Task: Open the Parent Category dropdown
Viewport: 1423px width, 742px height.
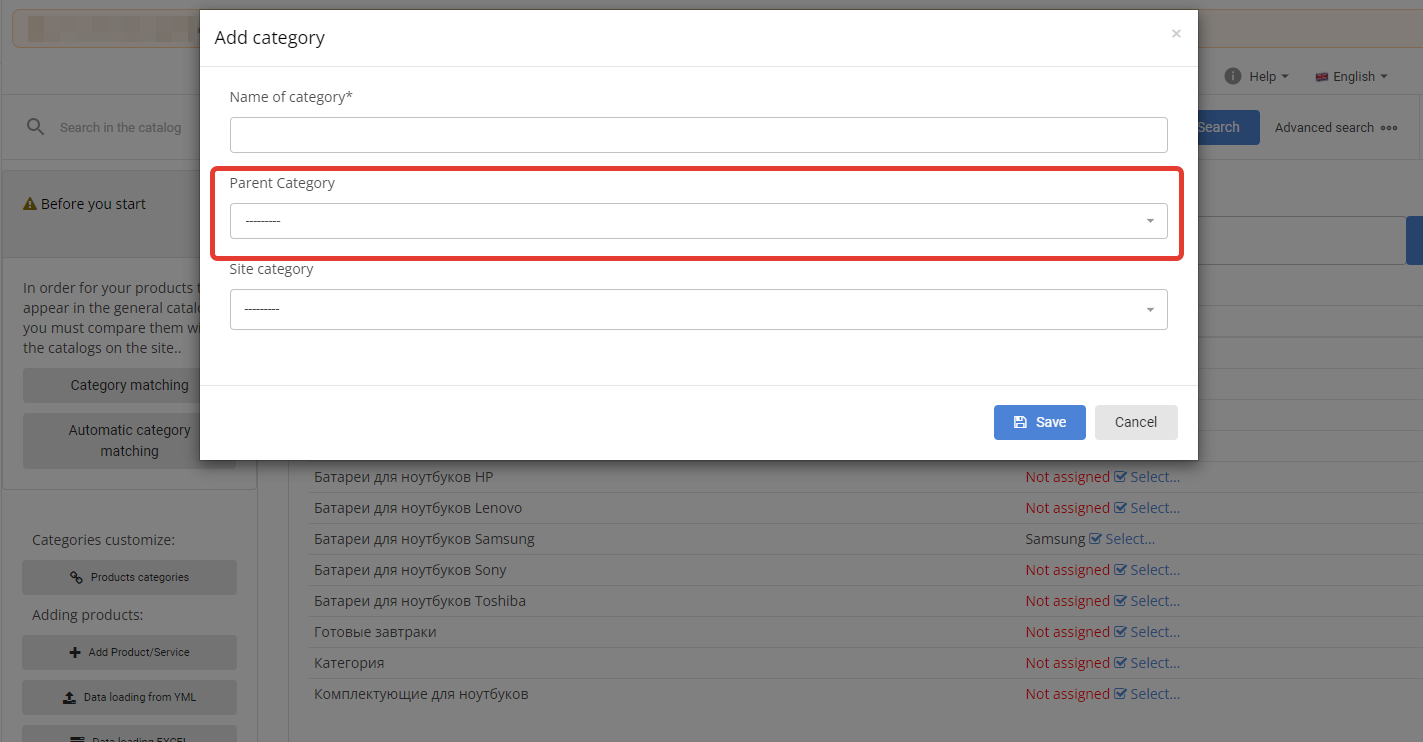Action: 698,221
